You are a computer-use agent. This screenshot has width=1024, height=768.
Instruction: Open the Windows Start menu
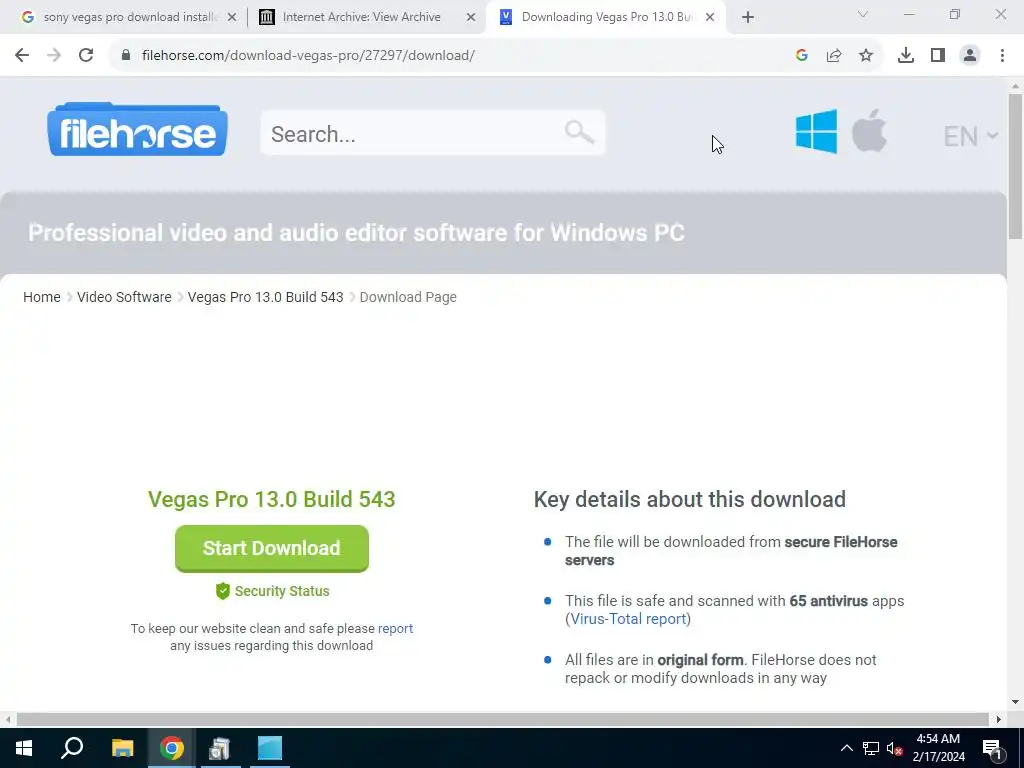tap(24, 748)
